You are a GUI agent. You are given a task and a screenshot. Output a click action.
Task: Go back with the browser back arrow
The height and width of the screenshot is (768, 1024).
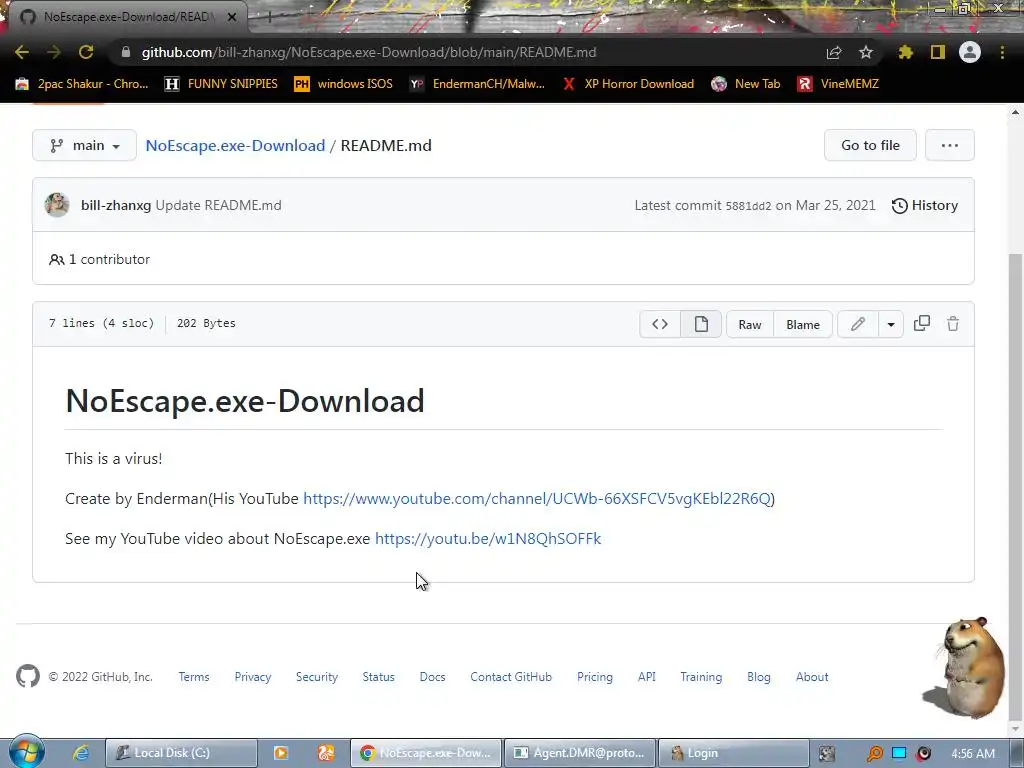click(22, 52)
